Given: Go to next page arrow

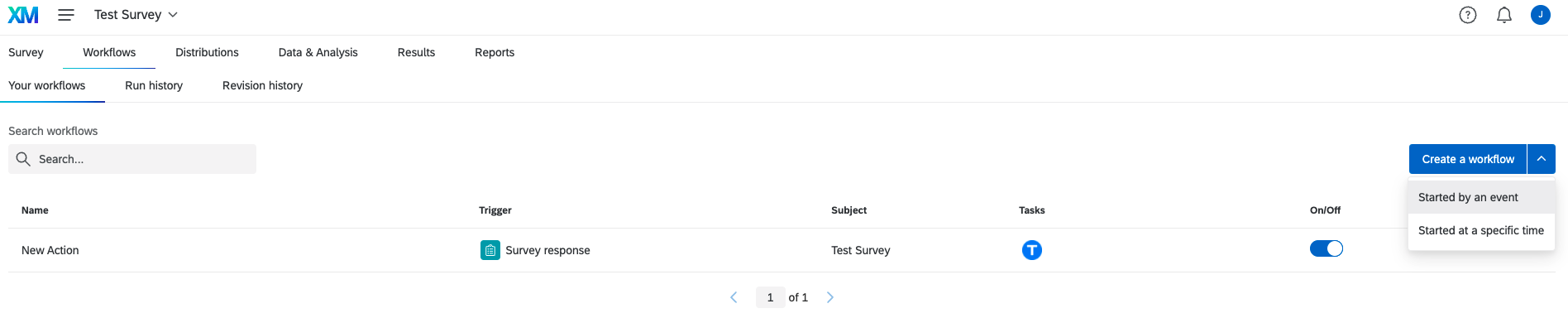Looking at the screenshot, I should click(x=830, y=297).
